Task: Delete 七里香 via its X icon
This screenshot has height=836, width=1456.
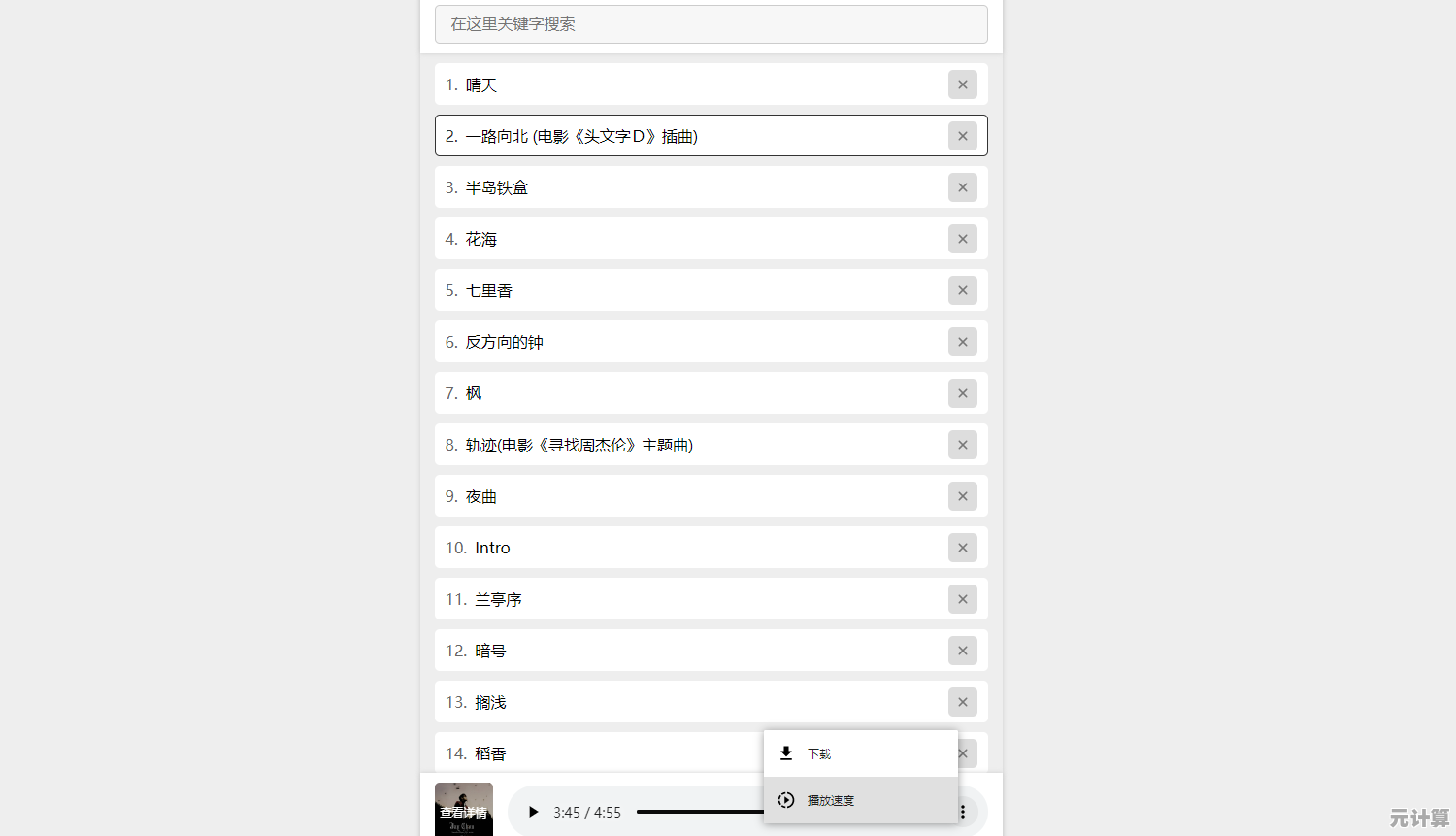Action: click(962, 290)
